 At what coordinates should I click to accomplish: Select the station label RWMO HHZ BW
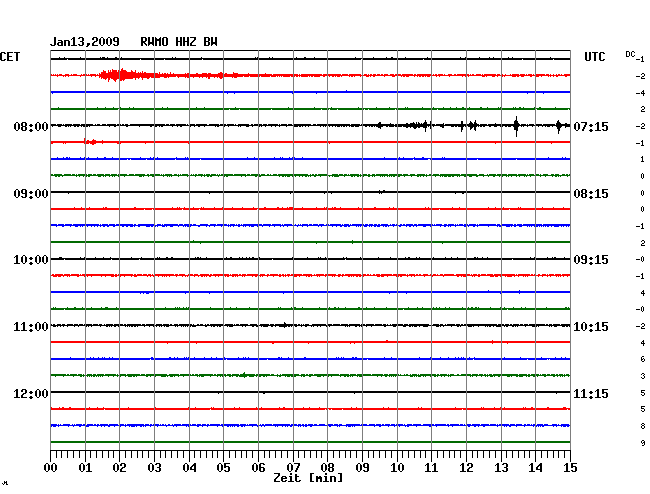click(x=179, y=42)
